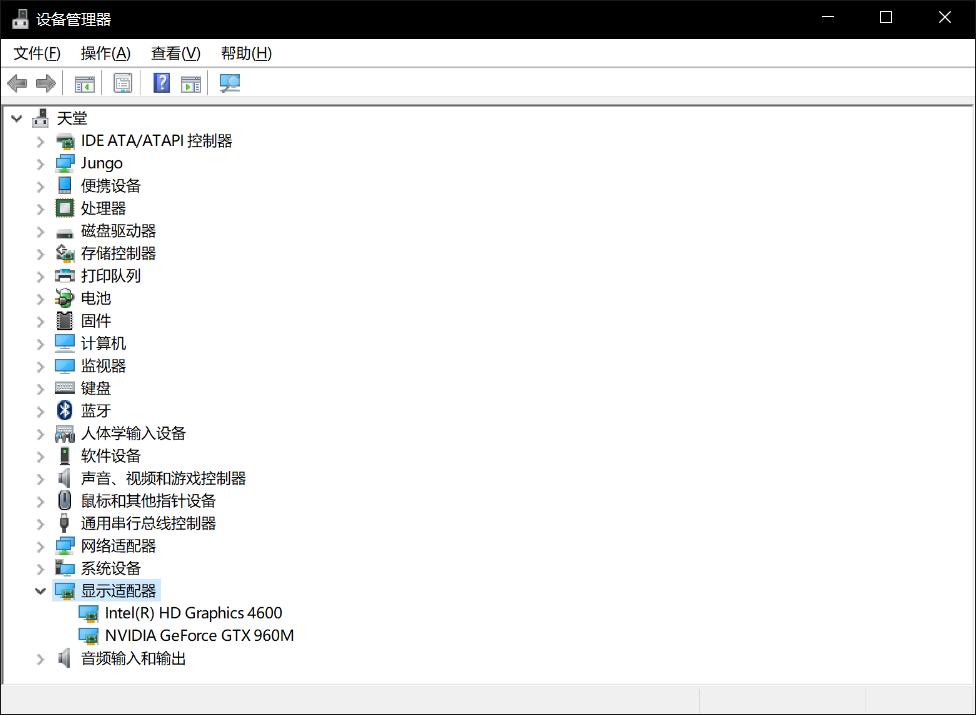Select NVIDIA GeForce GTX 960M entry
The width and height of the screenshot is (976, 715).
coord(199,635)
